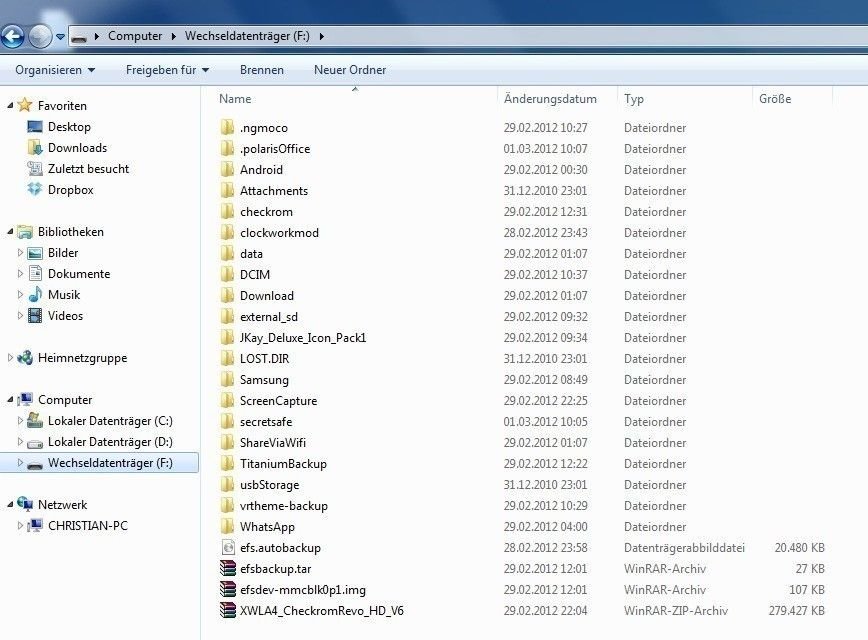The image size is (868, 640).
Task: Open the recent pages dropdown arrow
Action: click(x=60, y=37)
